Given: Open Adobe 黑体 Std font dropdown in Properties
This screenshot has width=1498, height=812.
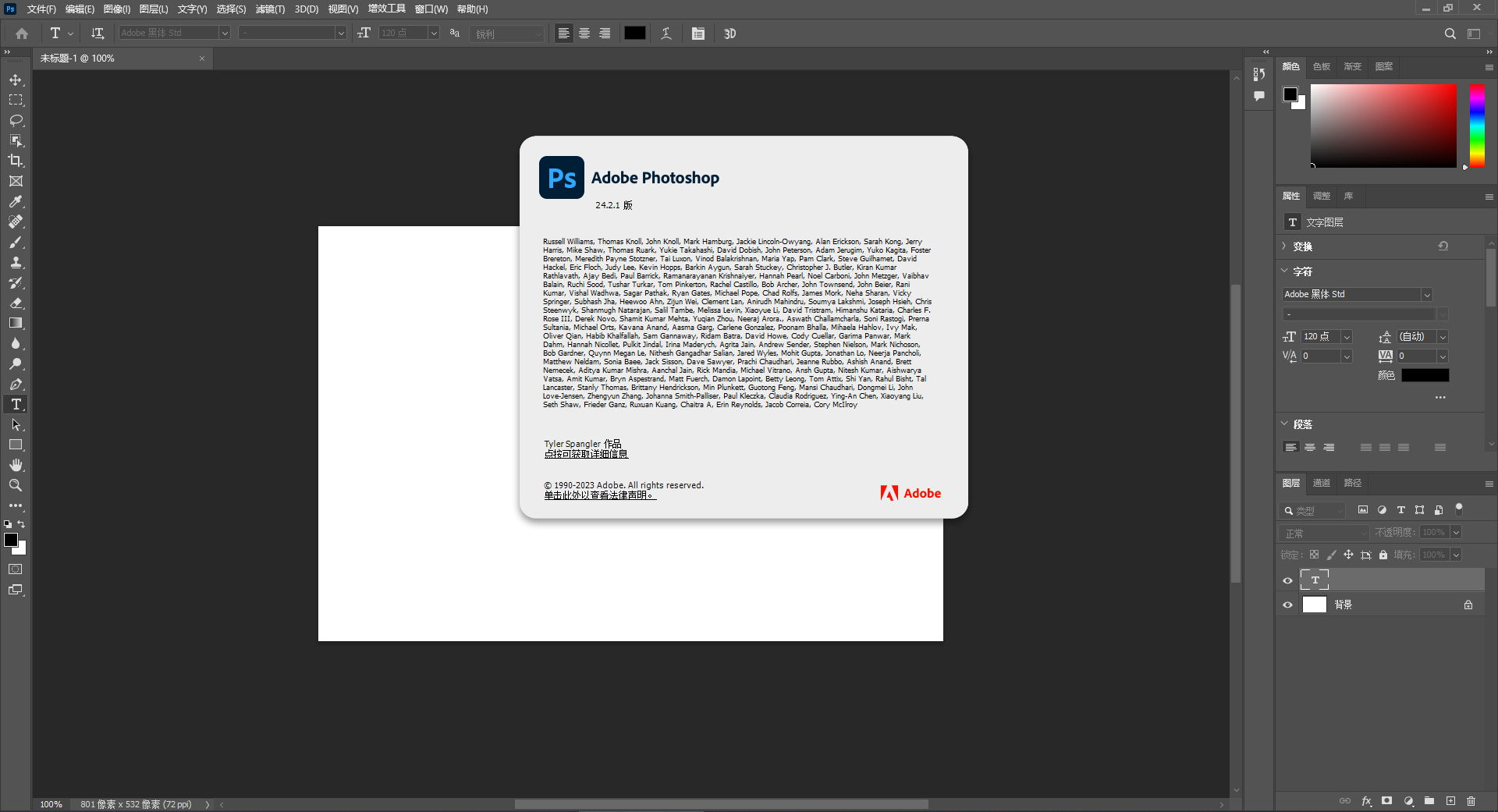Looking at the screenshot, I should (x=1427, y=294).
